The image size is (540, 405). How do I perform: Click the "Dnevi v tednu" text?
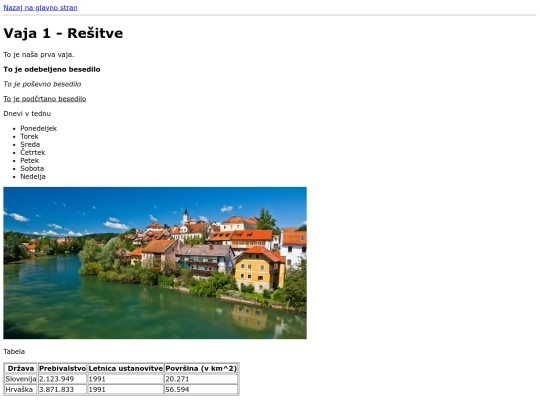pos(27,114)
